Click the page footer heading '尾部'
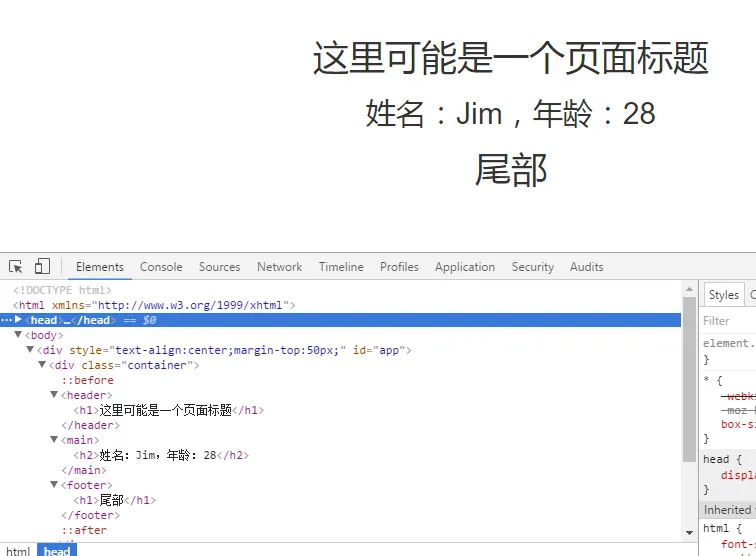The image size is (756, 556). pyautogui.click(x=511, y=169)
